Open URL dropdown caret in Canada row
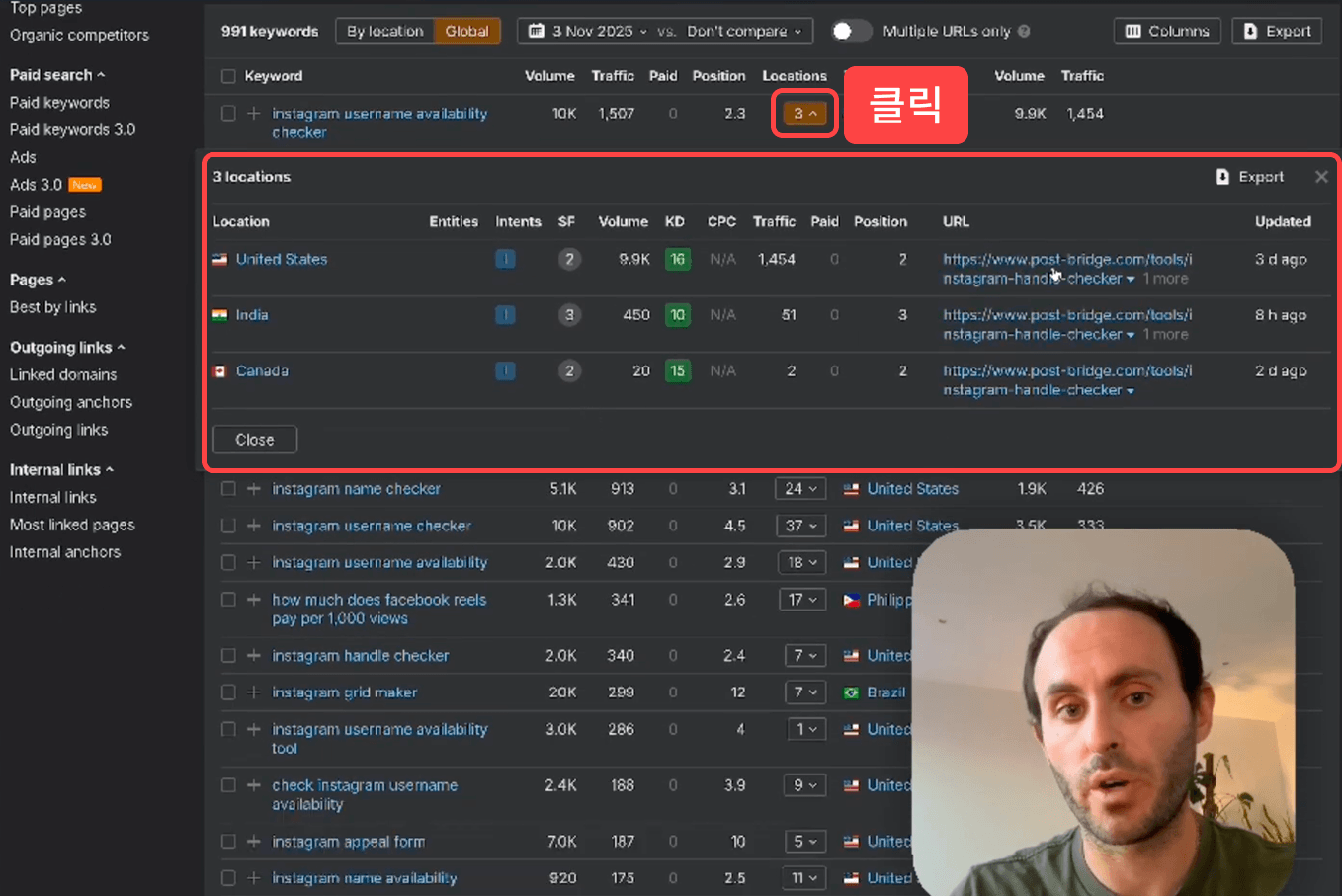Viewport: 1342px width, 896px height. [x=1130, y=391]
